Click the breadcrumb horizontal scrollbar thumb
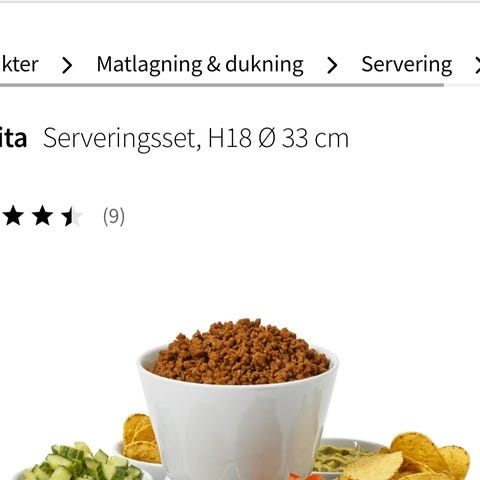Image resolution: width=480 pixels, height=480 pixels. (222, 85)
